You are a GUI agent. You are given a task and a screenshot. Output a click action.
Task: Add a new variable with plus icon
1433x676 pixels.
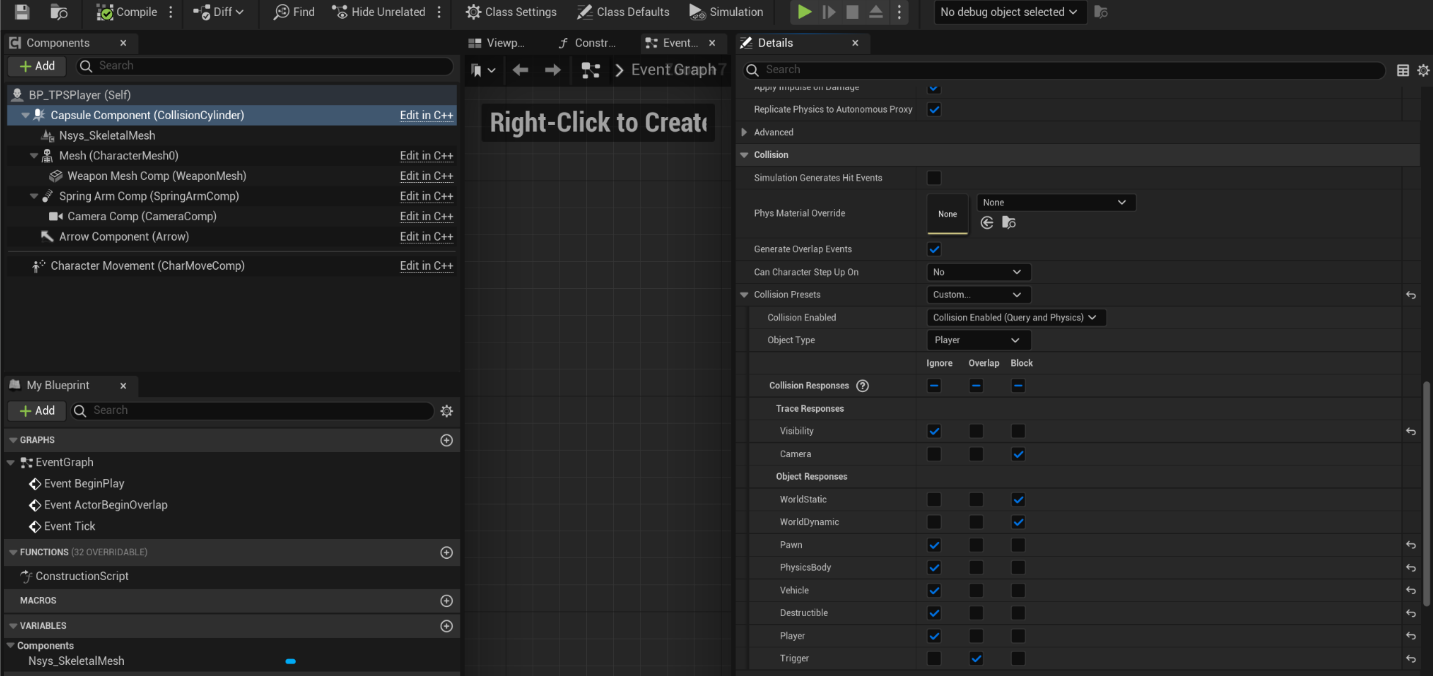coord(447,626)
